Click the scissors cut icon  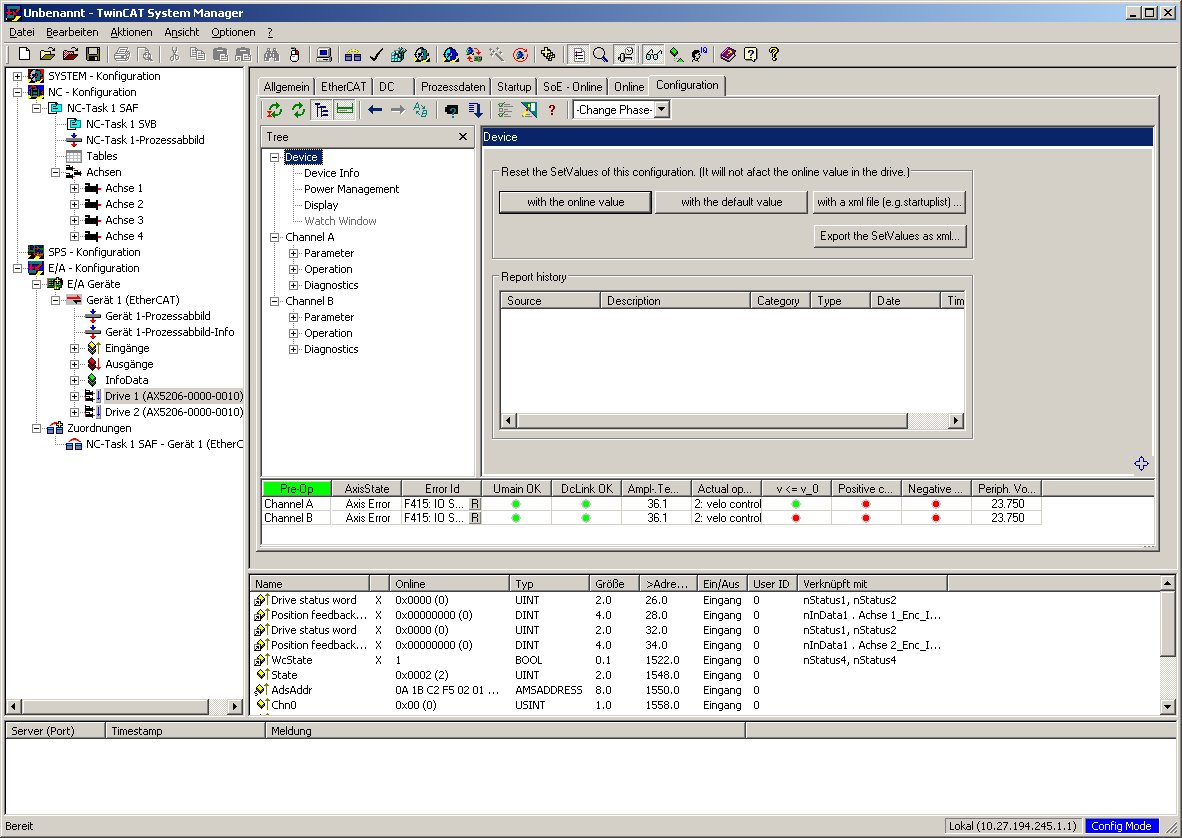tap(174, 54)
